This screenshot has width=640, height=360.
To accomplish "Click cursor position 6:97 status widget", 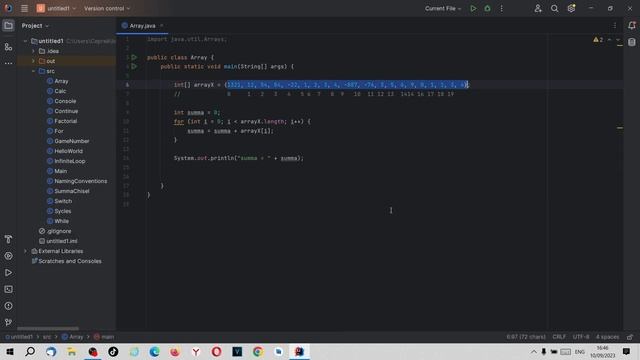I will click(526, 337).
